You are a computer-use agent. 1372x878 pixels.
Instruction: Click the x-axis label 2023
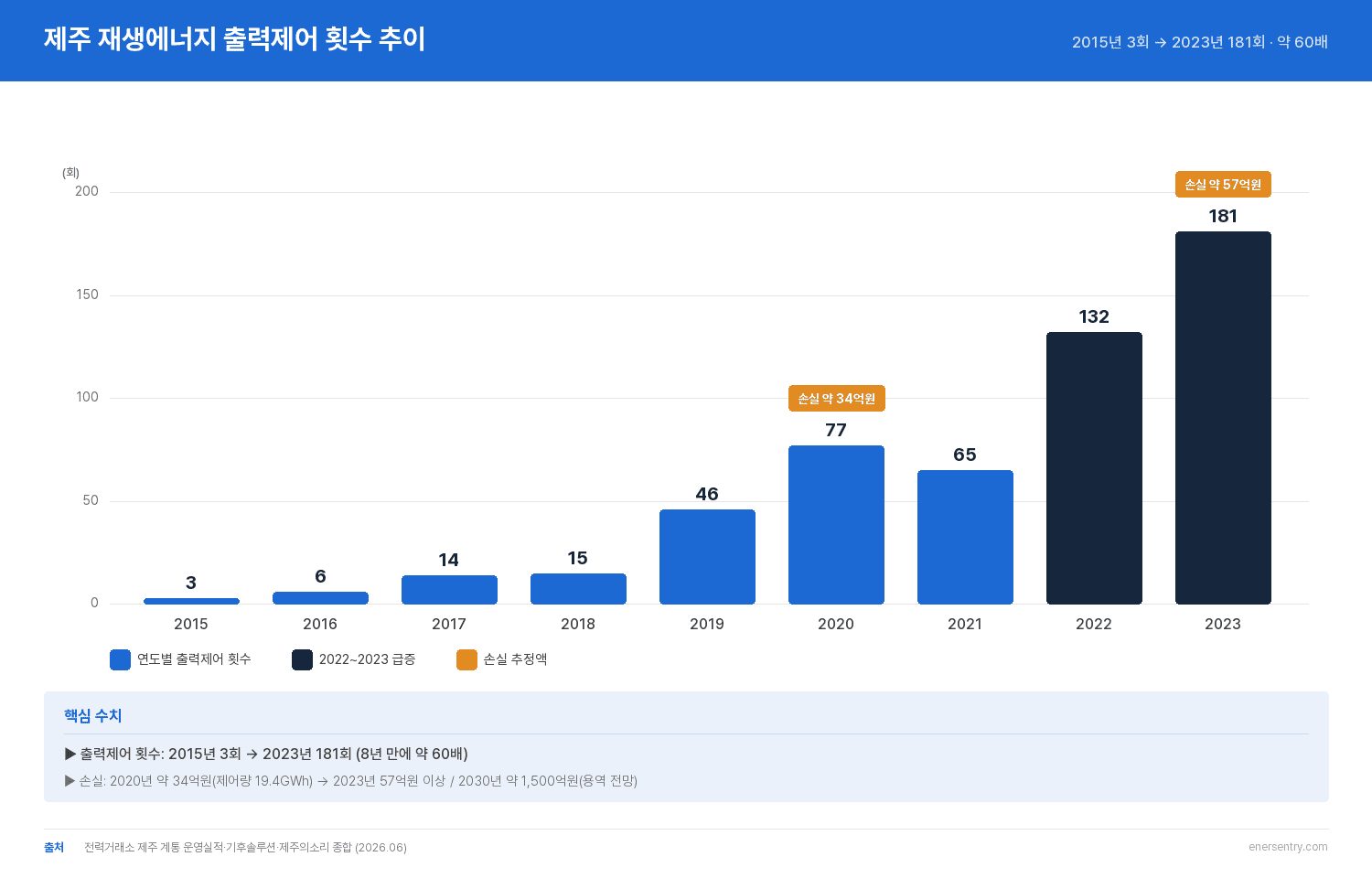(1223, 624)
